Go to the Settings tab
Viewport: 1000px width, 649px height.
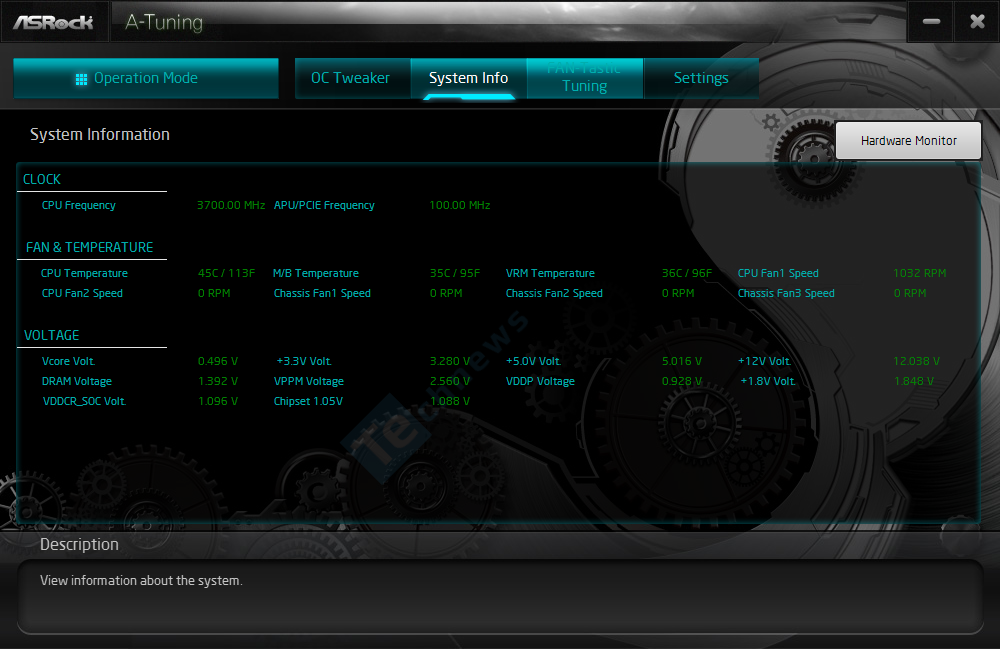pyautogui.click(x=701, y=78)
